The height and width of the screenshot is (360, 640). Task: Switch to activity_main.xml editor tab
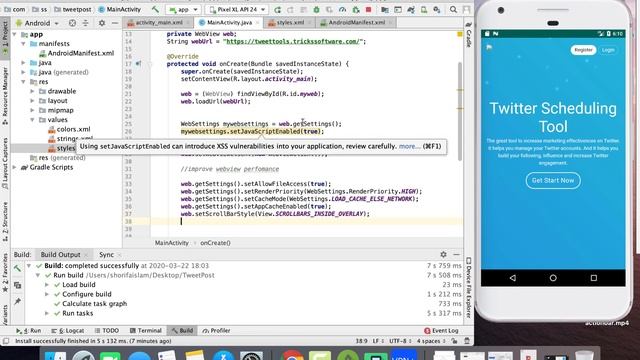[158, 22]
